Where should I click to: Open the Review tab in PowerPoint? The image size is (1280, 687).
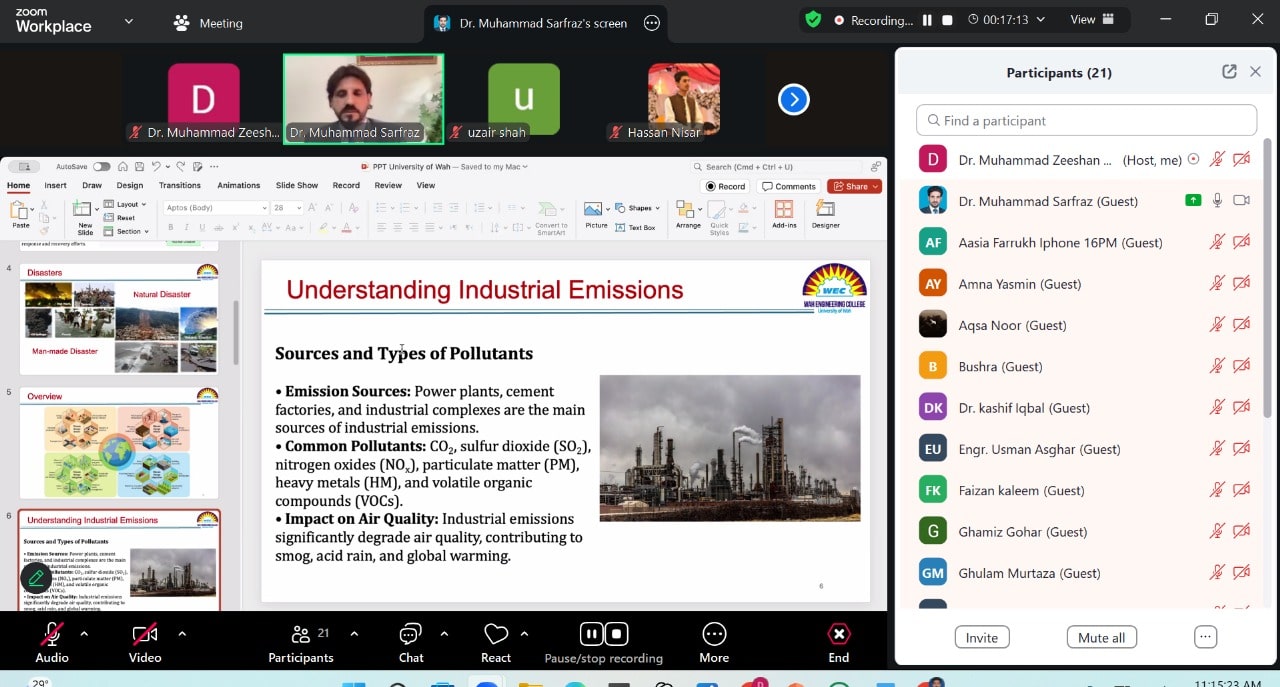pos(388,185)
